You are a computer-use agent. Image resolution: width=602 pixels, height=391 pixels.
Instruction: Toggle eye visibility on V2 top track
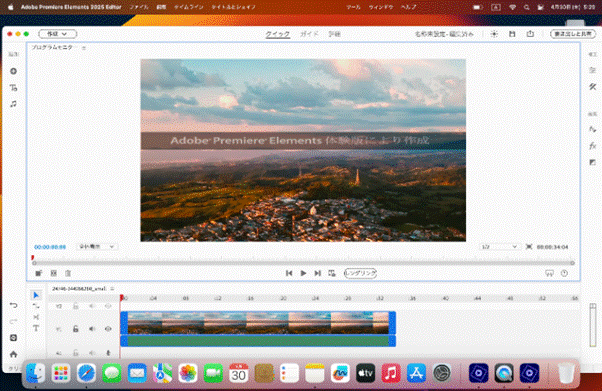[108, 306]
